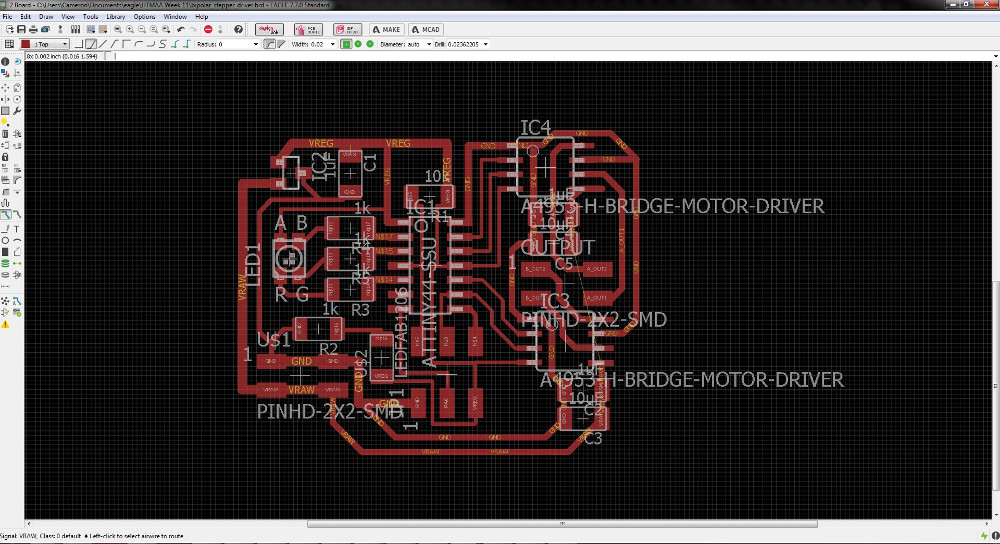This screenshot has width=1000, height=544.
Task: Open the Diameter dropdown
Action: pos(429,45)
